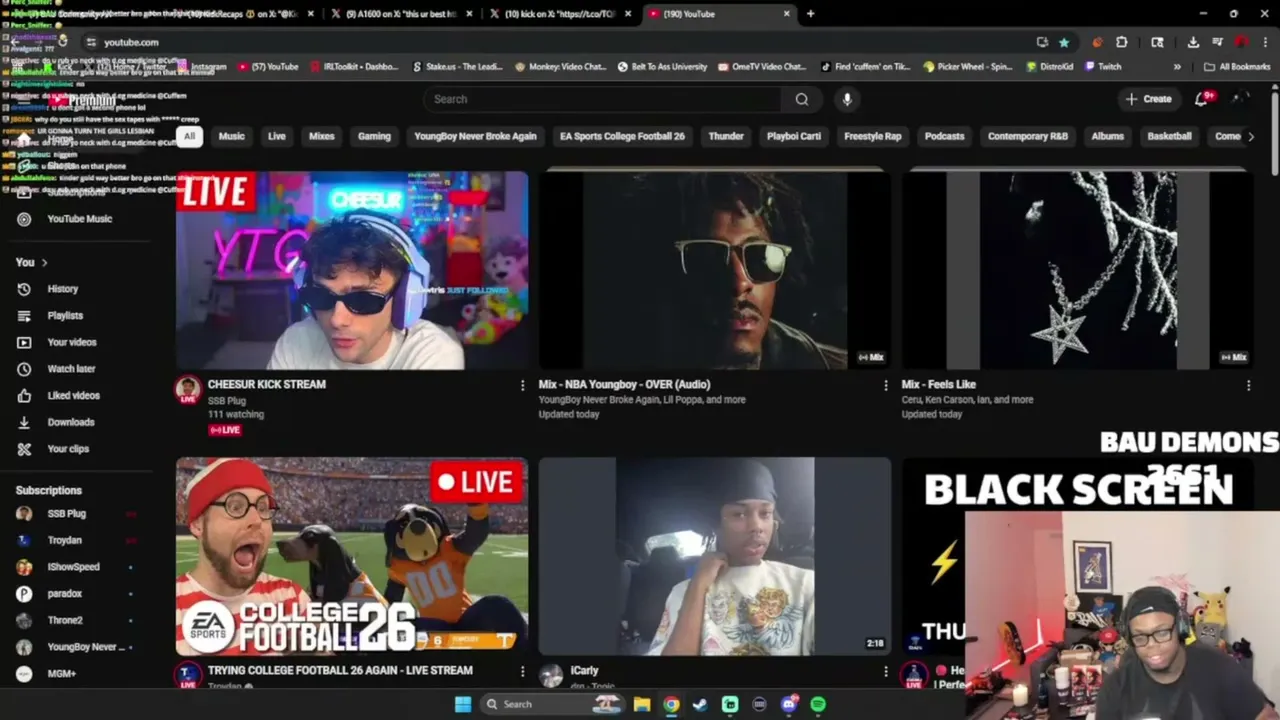
Task: Open YouTube Music from the sidebar
Action: pos(79,219)
